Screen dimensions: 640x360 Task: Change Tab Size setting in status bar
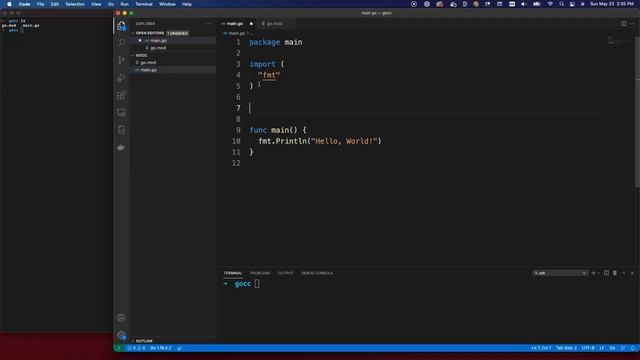(566, 348)
